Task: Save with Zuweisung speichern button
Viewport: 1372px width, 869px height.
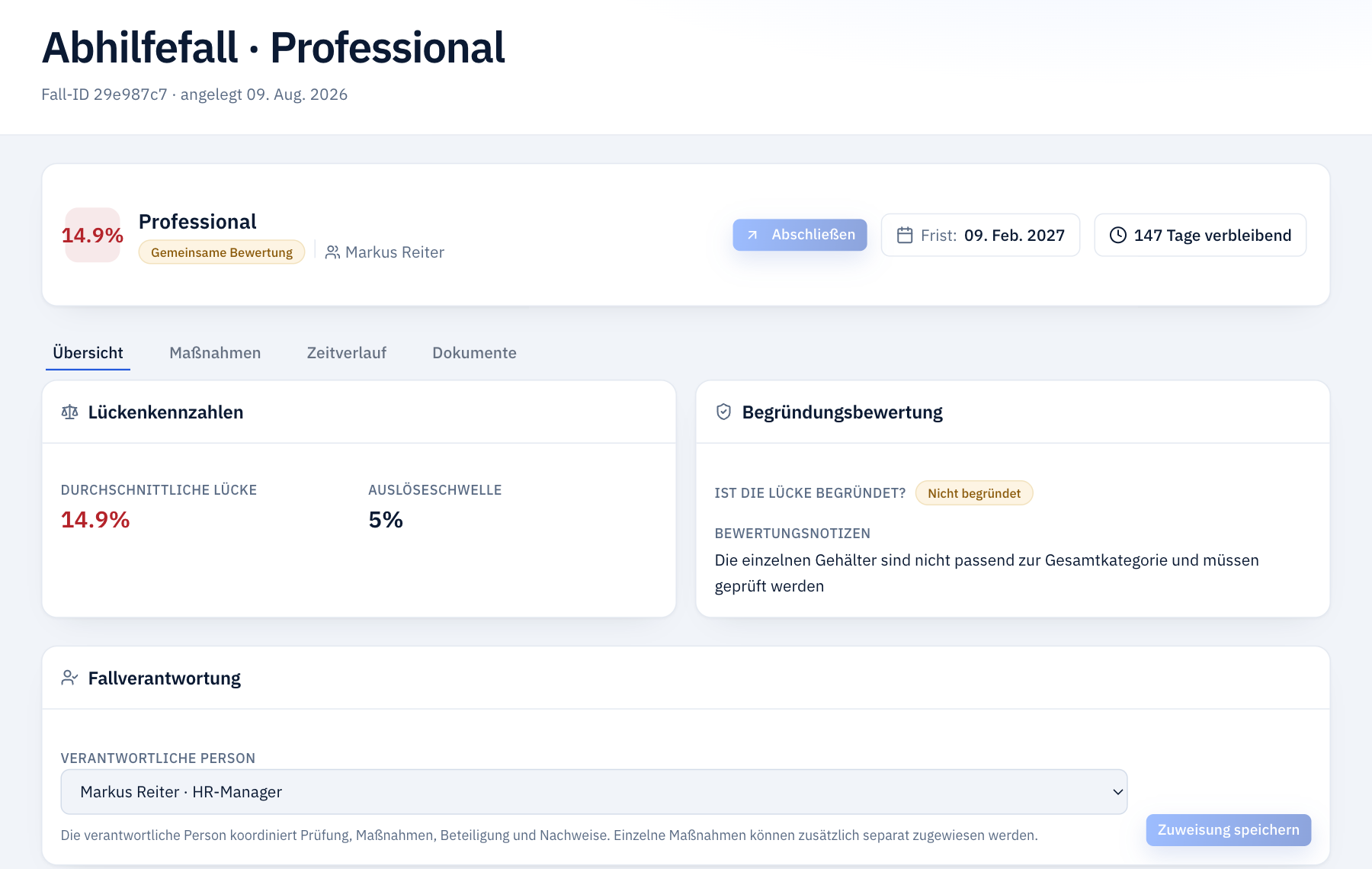Action: (x=1228, y=830)
